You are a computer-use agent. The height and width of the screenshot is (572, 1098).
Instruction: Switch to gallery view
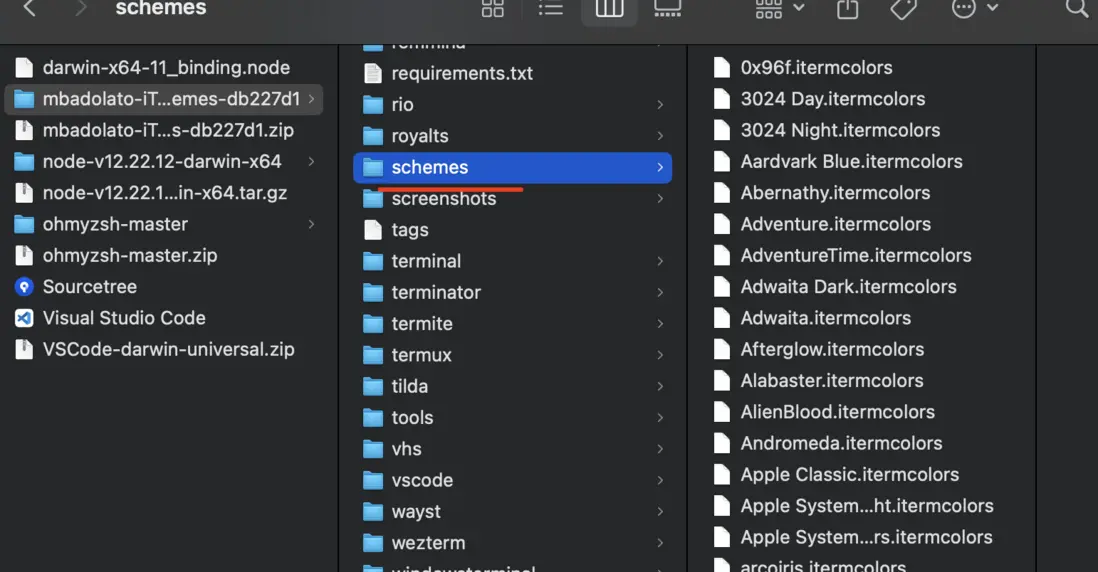[x=667, y=9]
